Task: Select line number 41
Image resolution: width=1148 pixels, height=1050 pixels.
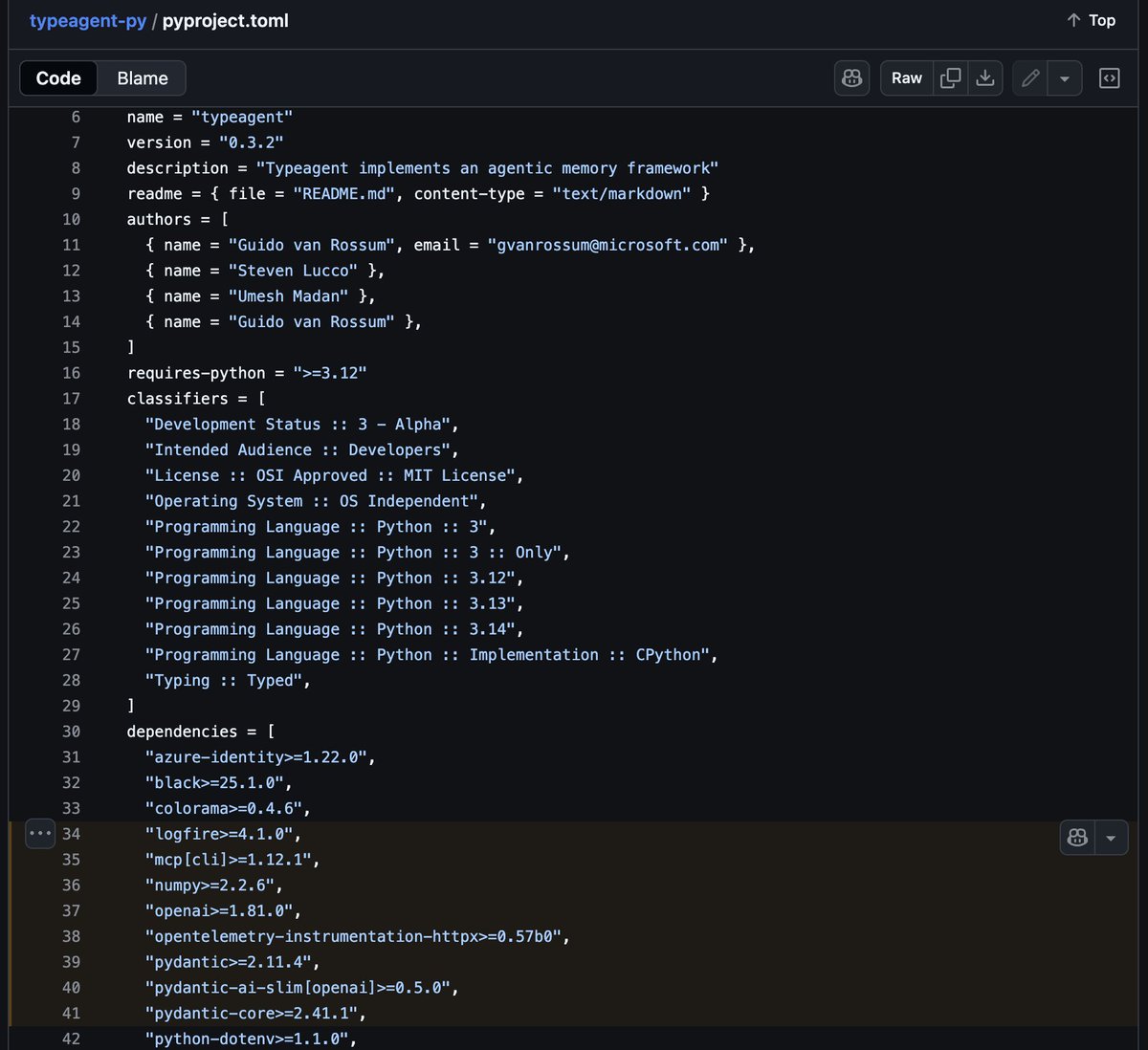Action: (x=72, y=1013)
